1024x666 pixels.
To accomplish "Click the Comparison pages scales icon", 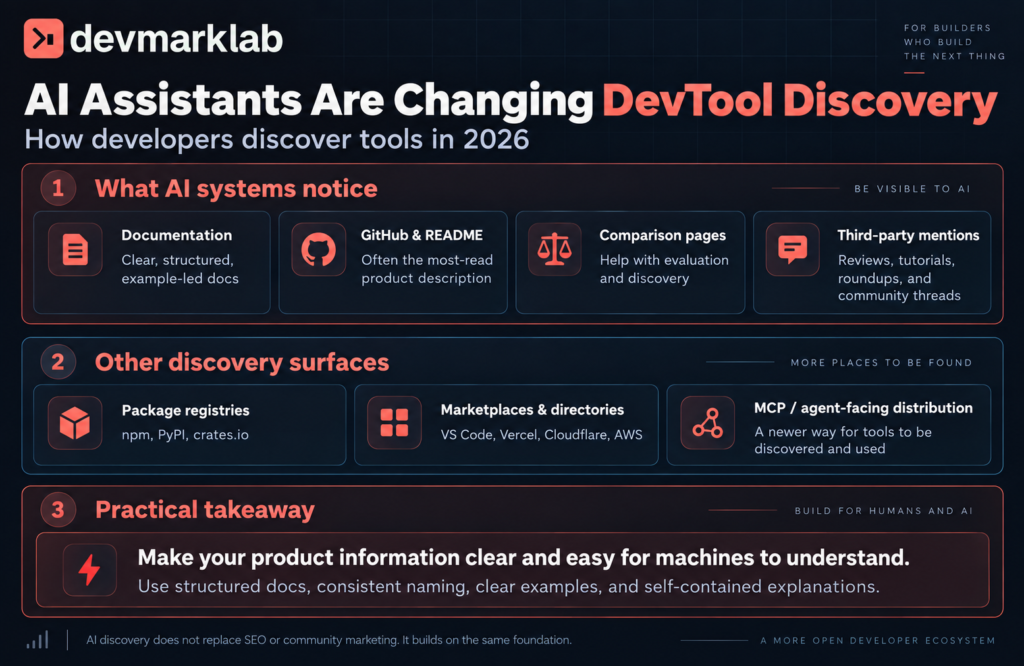I will (554, 249).
